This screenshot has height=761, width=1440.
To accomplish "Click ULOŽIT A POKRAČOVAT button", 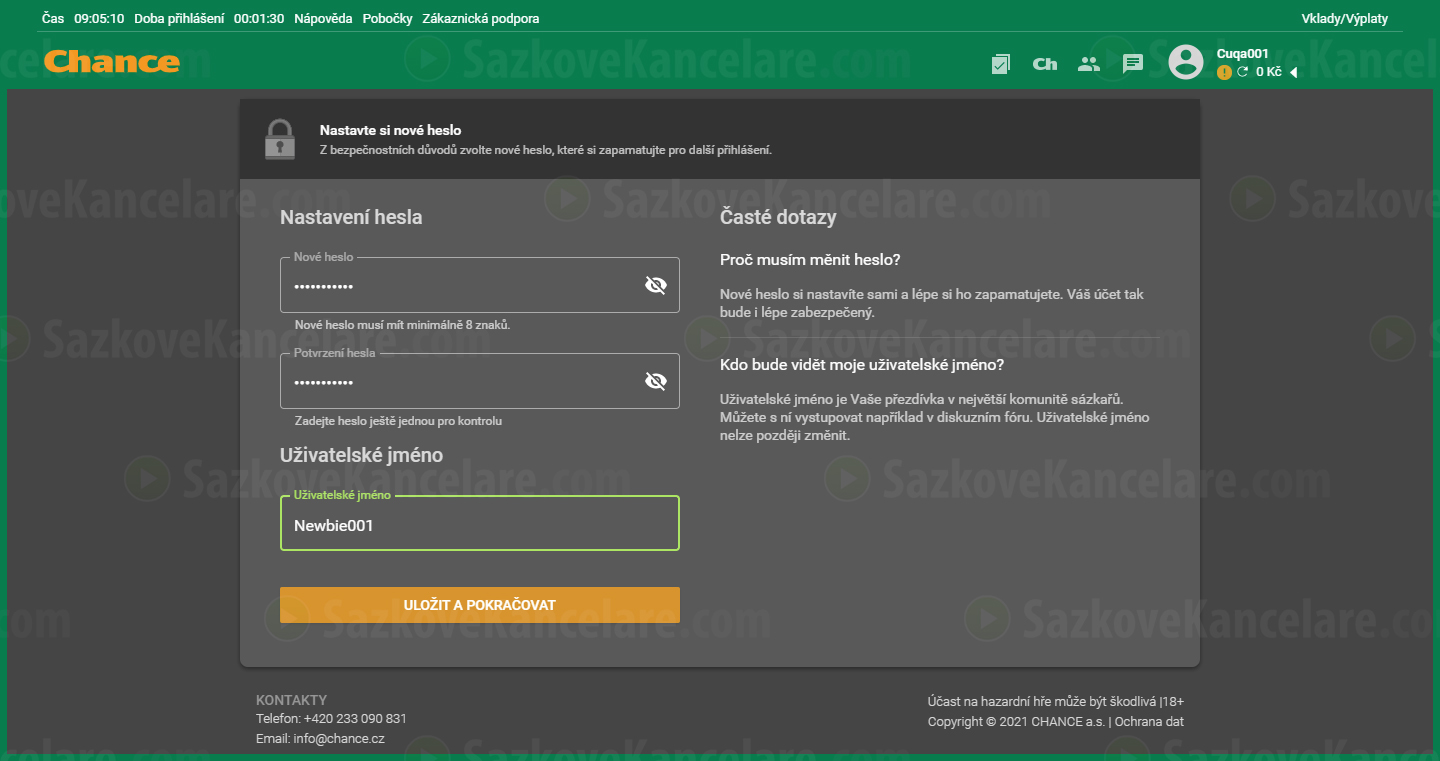I will pos(480,605).
